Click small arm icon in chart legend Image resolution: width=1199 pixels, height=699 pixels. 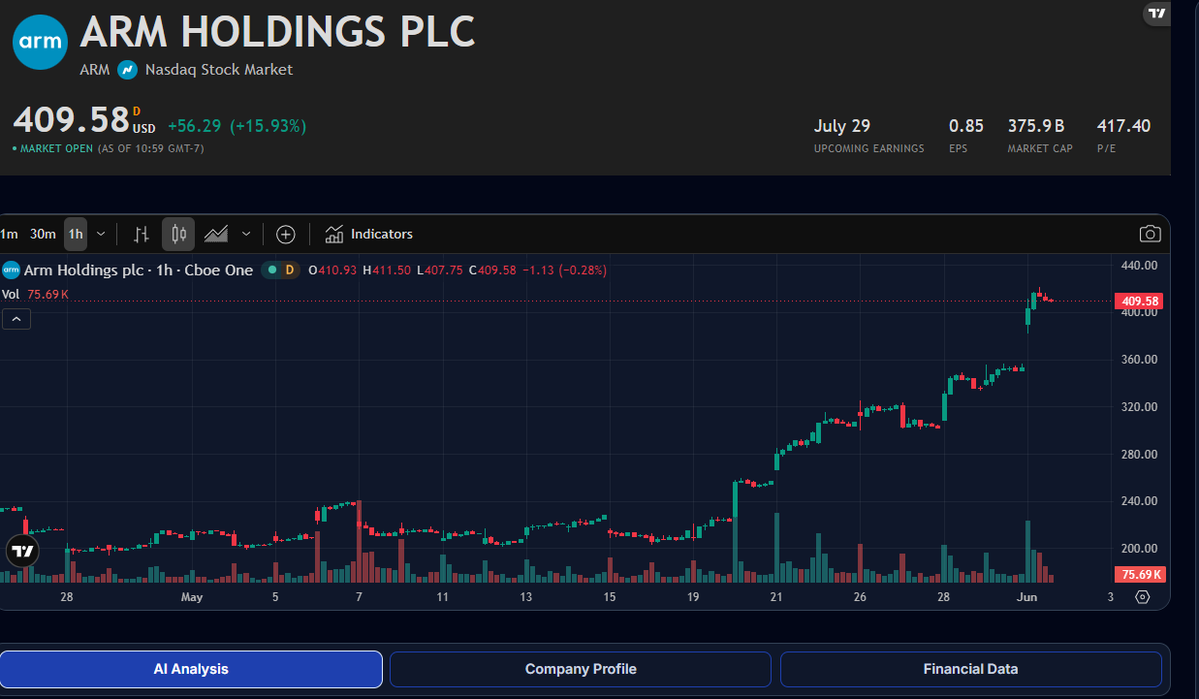(11, 270)
